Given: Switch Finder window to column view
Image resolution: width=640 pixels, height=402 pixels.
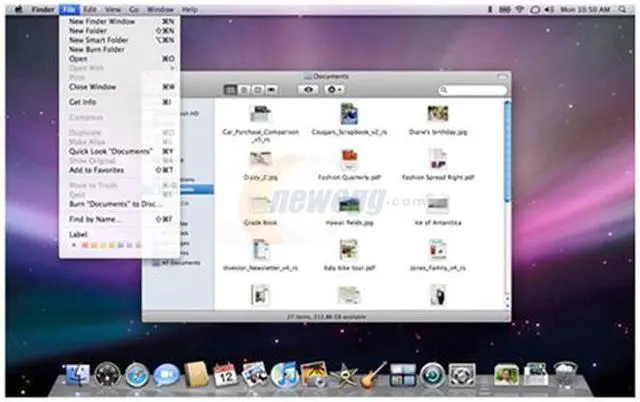Looking at the screenshot, I should pyautogui.click(x=257, y=89).
